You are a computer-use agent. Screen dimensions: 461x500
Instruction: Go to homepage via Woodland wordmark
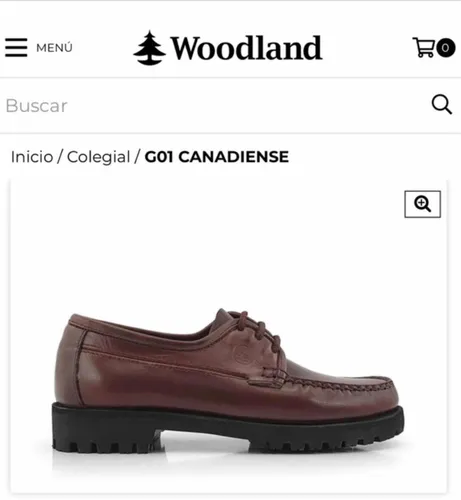coord(246,48)
